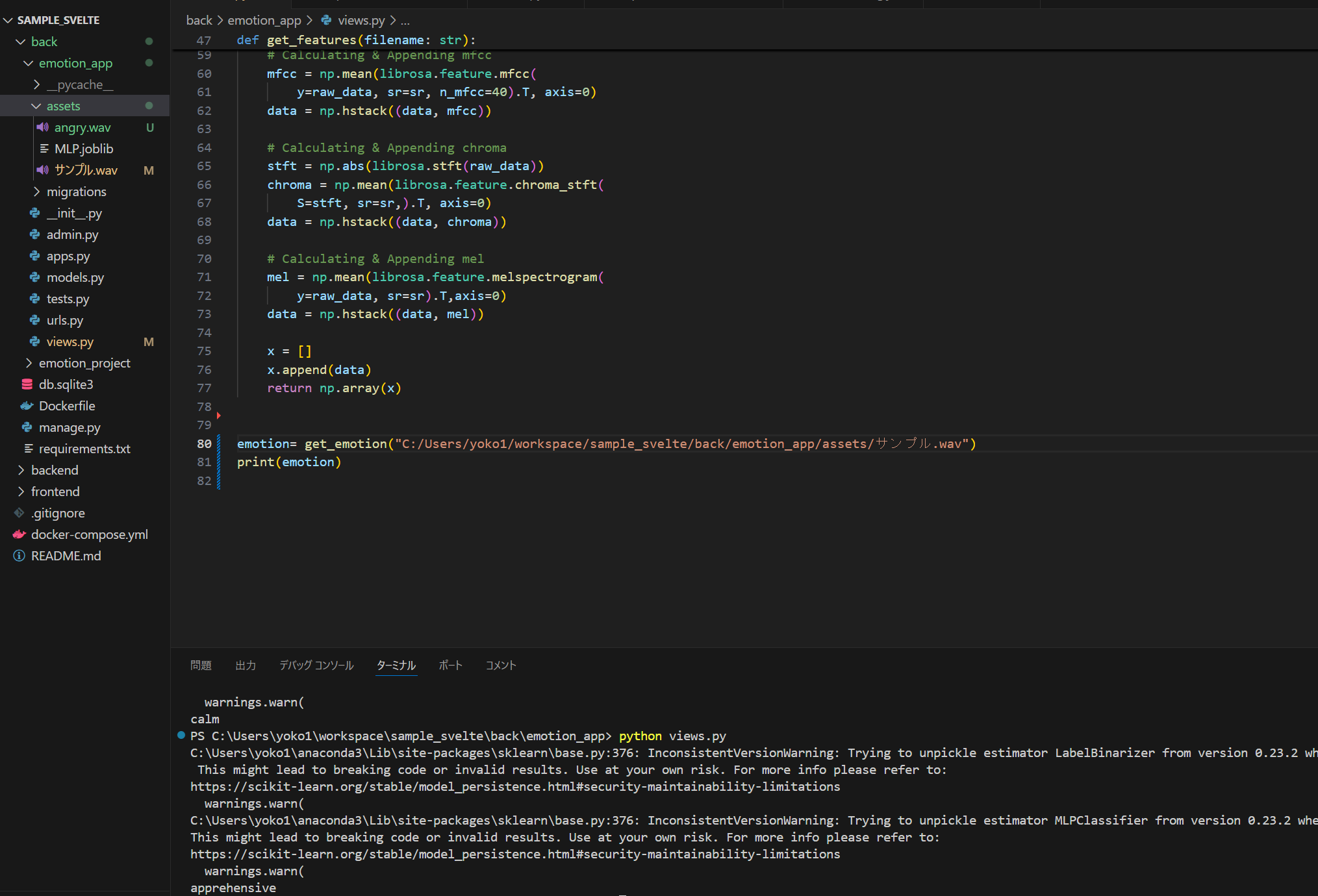This screenshot has width=1318, height=896.
Task: Click 'return np.array(x)' on line 77
Action: pos(335,388)
